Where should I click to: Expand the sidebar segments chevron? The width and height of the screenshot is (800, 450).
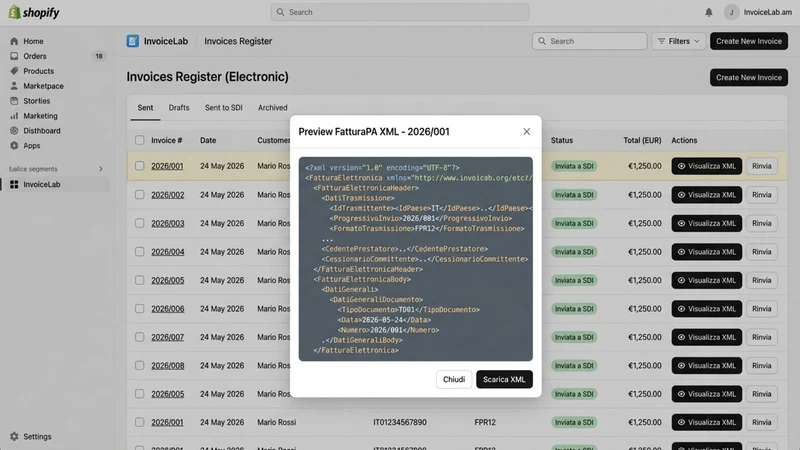(101, 169)
